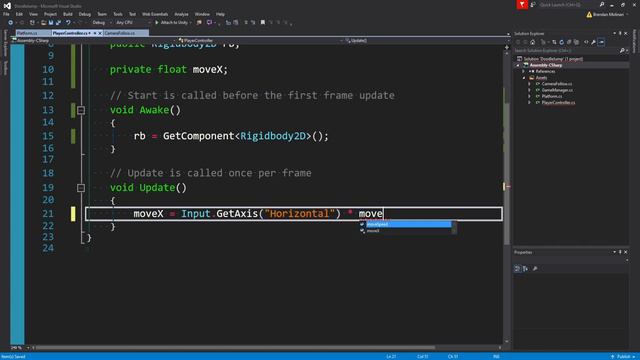Image resolution: width=640 pixels, height=360 pixels.
Task: Expand the GameManager.cs tree node
Action: point(530,90)
